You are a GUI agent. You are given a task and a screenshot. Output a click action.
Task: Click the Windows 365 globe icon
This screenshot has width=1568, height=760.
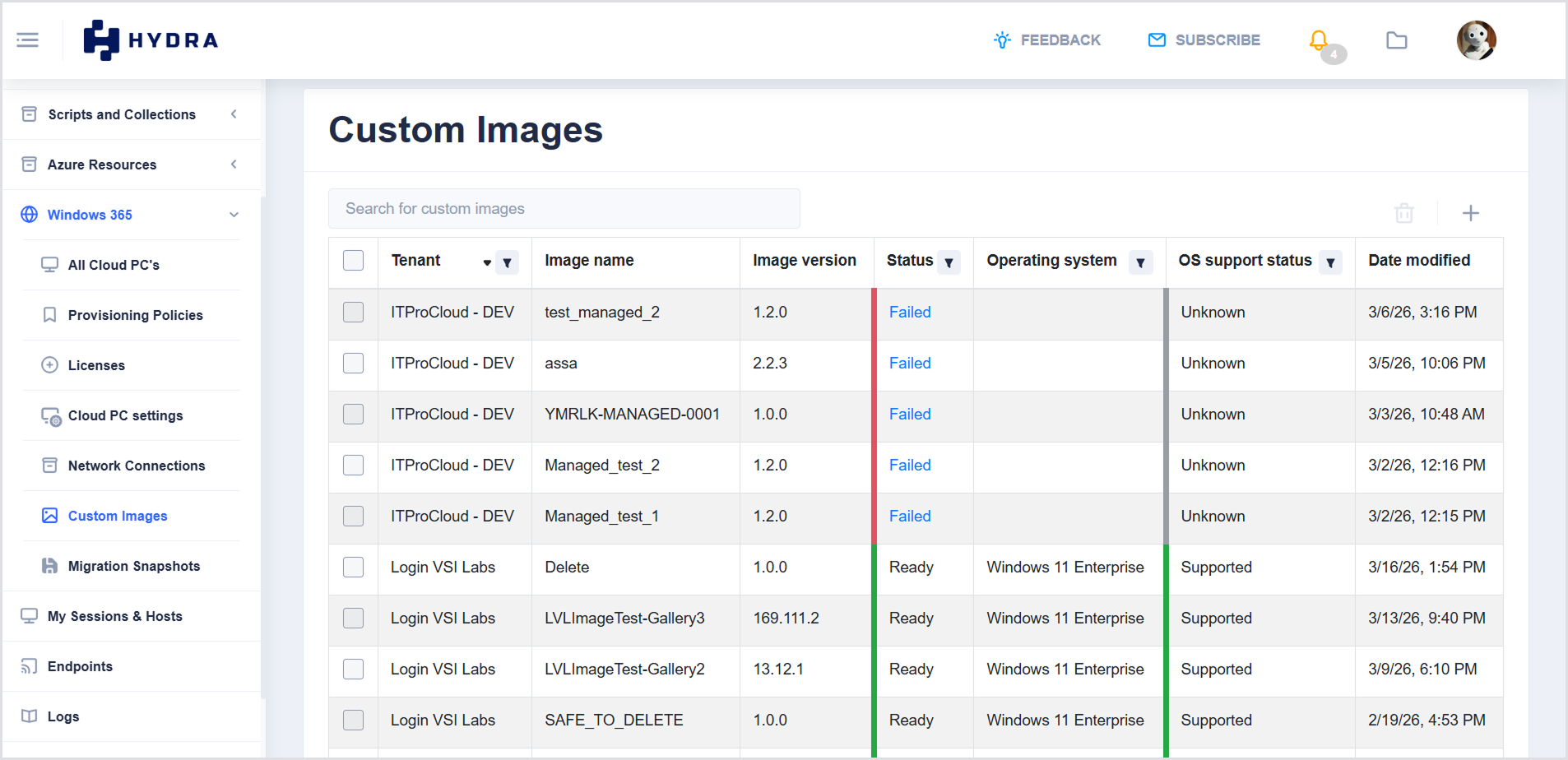[29, 215]
